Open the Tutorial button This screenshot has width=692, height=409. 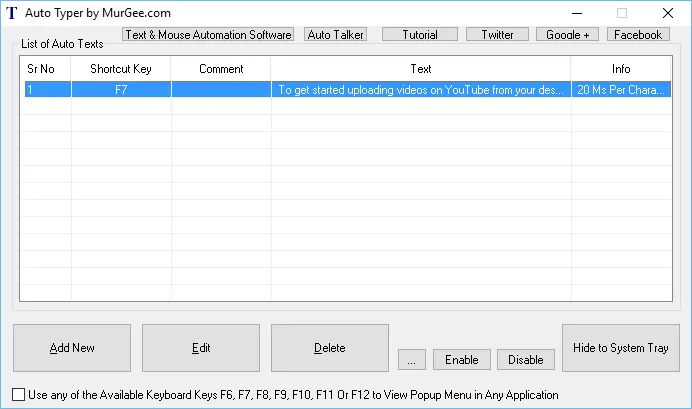click(x=420, y=35)
